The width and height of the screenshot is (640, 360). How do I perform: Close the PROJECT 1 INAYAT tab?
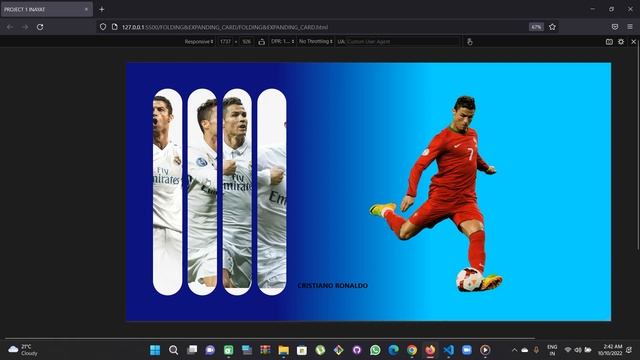86,9
